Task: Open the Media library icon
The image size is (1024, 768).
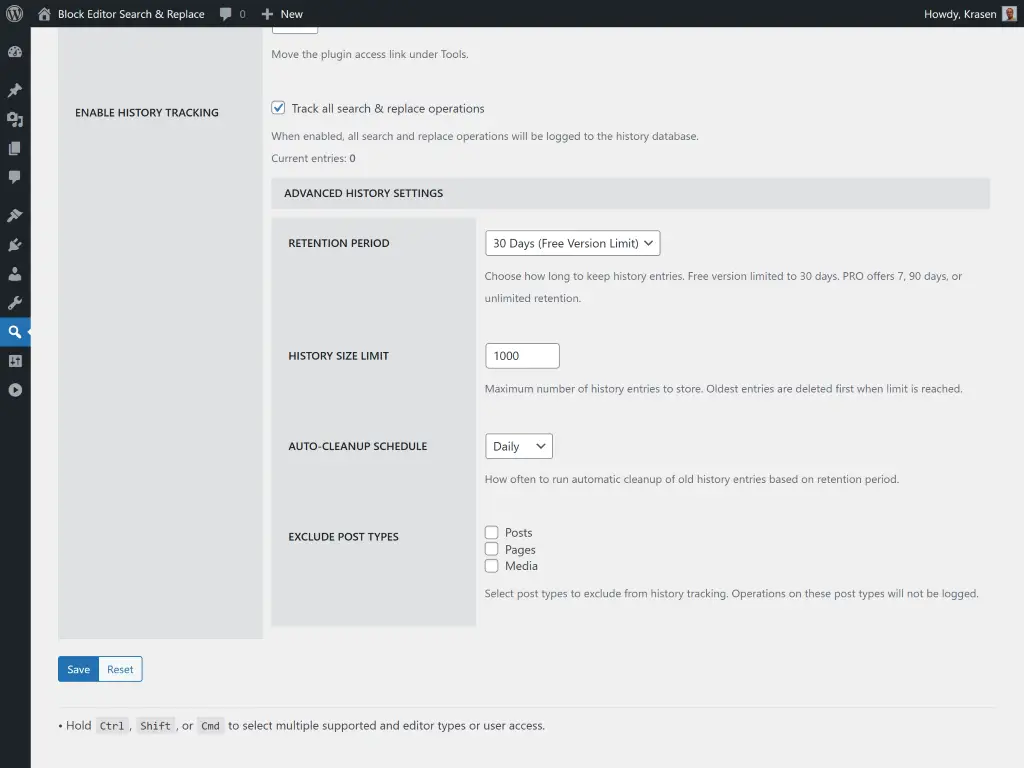Action: point(14,119)
